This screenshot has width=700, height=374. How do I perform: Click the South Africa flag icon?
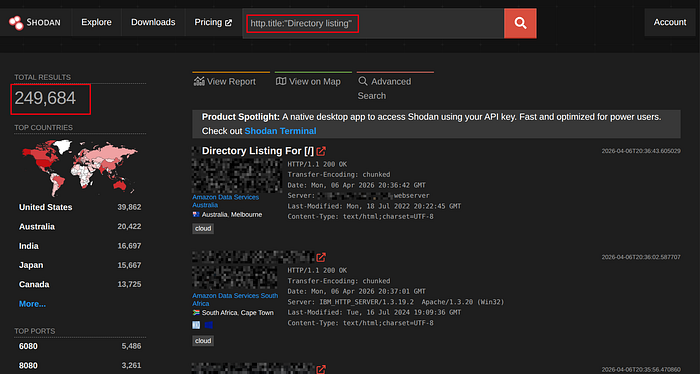point(196,313)
